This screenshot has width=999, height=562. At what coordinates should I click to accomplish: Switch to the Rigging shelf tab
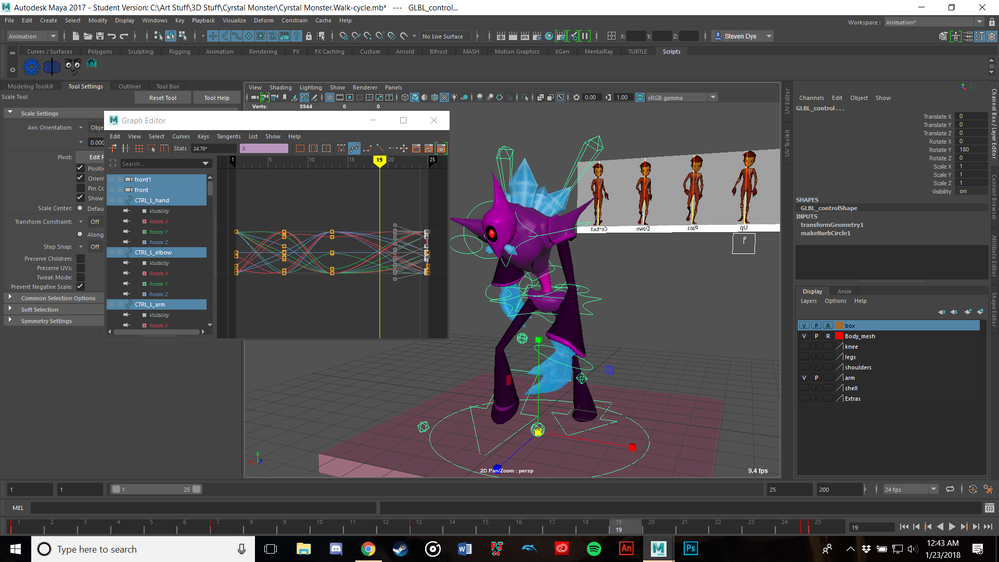(x=180, y=52)
